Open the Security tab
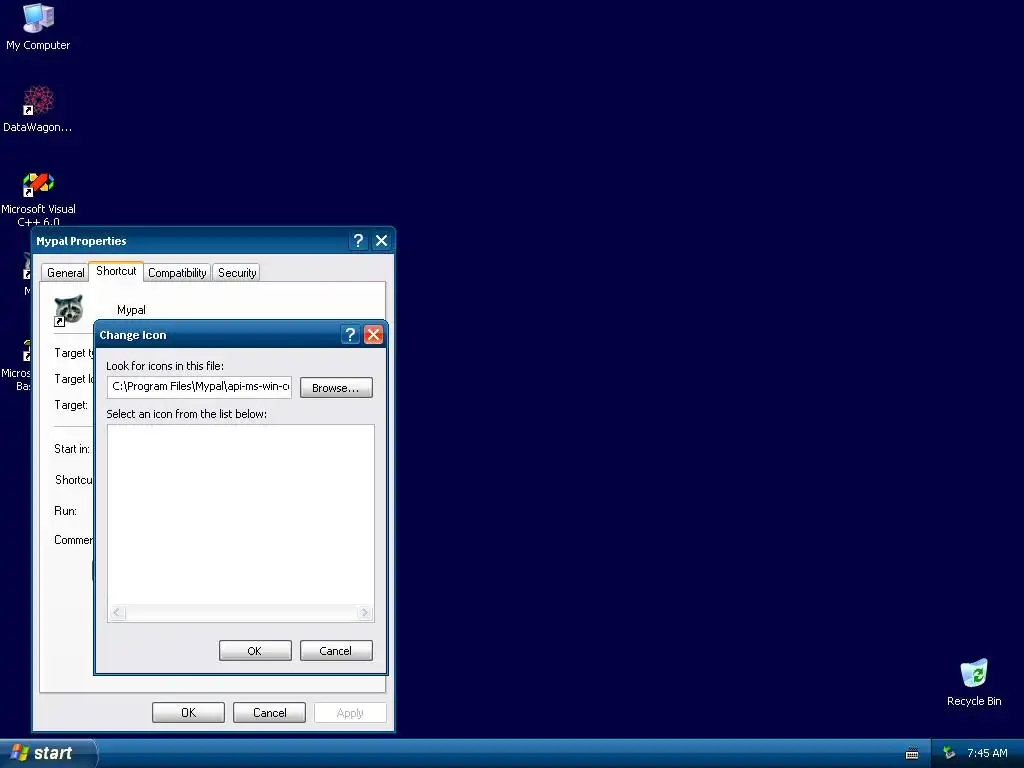Screen dimensions: 1024x768 click(x=236, y=273)
